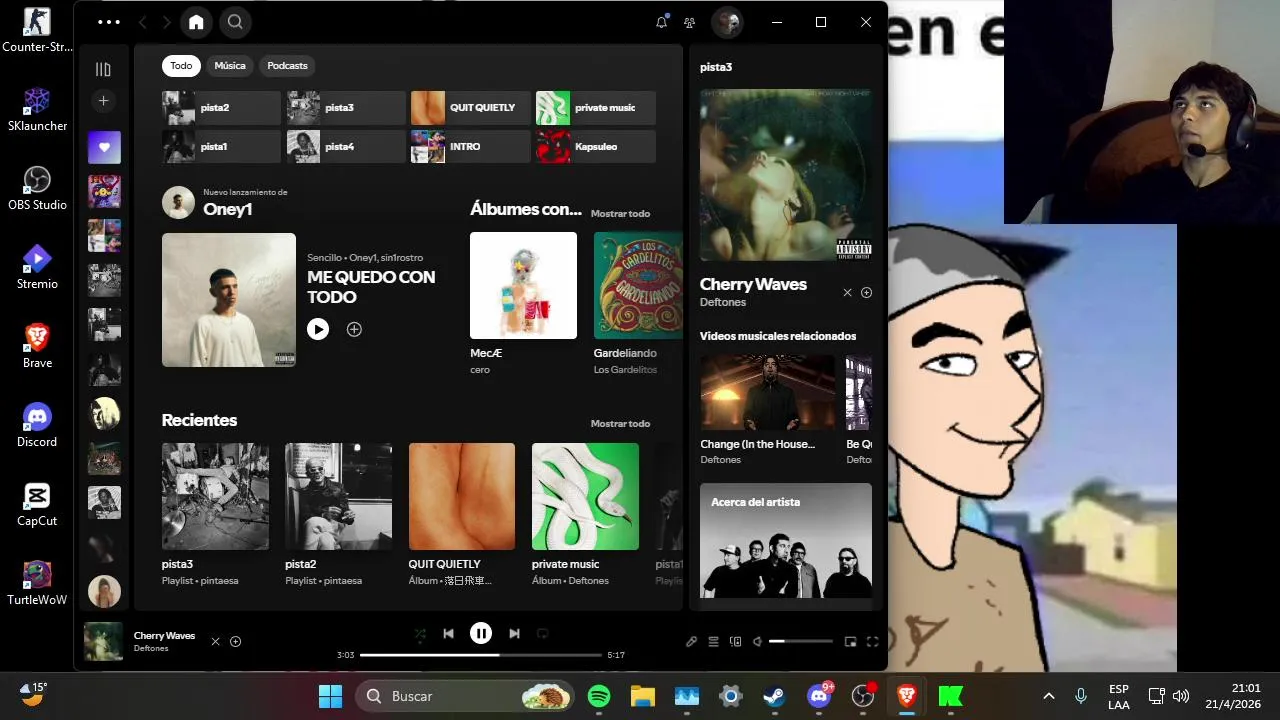Open connect to a device
Viewport: 1280px width, 720px height.
[736, 642]
